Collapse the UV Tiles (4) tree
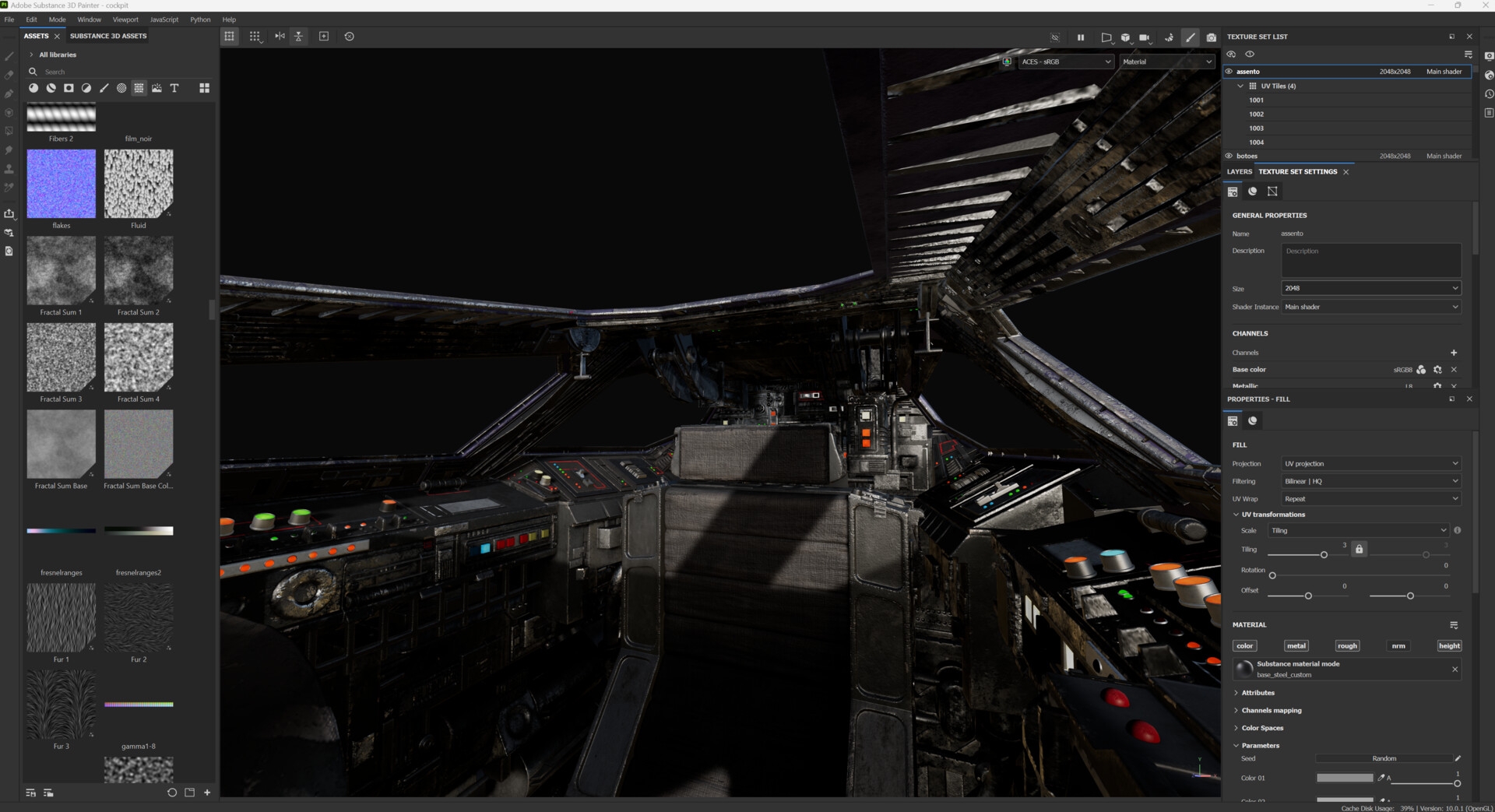Image resolution: width=1495 pixels, height=812 pixels. 1240,86
